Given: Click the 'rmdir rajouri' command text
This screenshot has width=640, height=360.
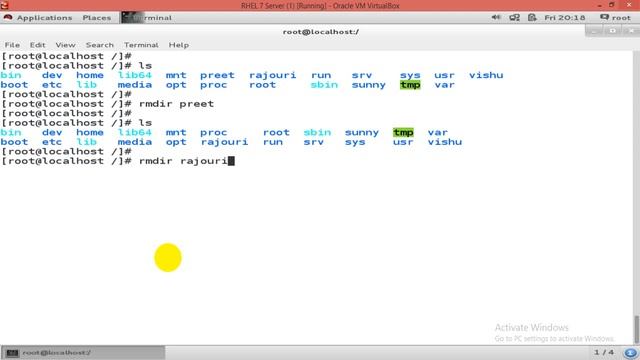Looking at the screenshot, I should tap(183, 161).
